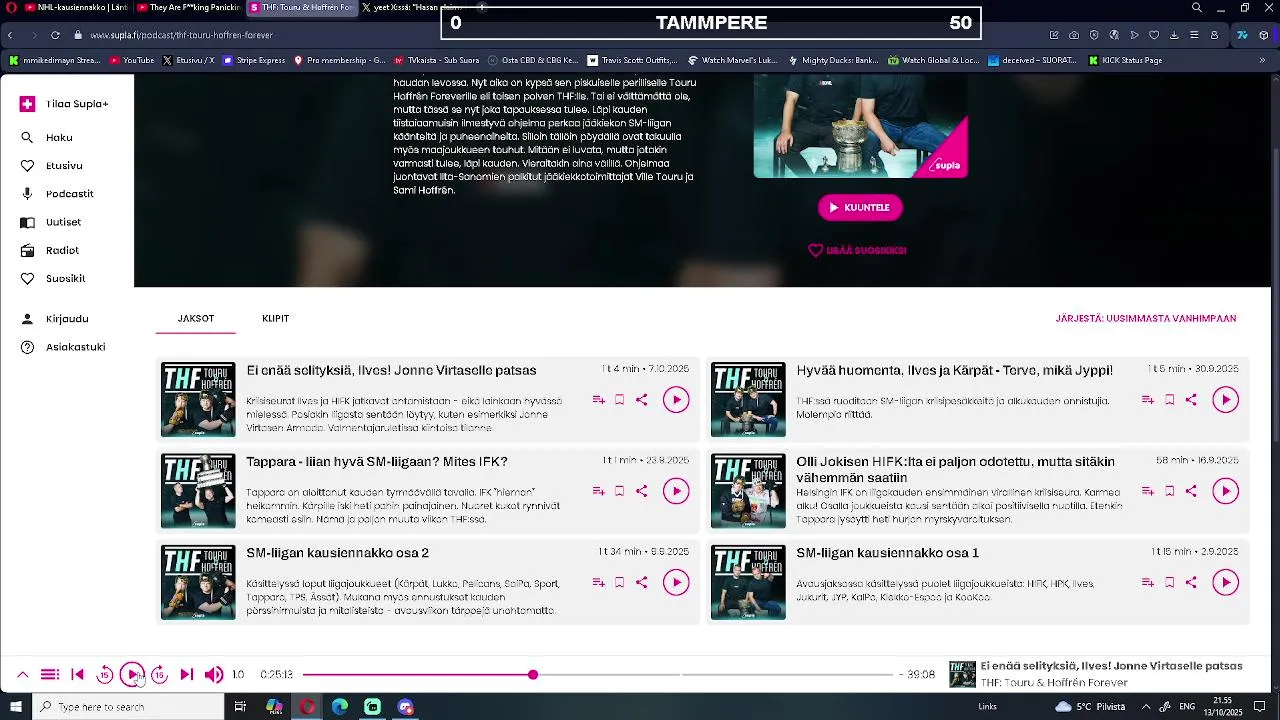The width and height of the screenshot is (1280, 720).
Task: Toggle play/pause in bottom player
Action: pyautogui.click(x=132, y=675)
